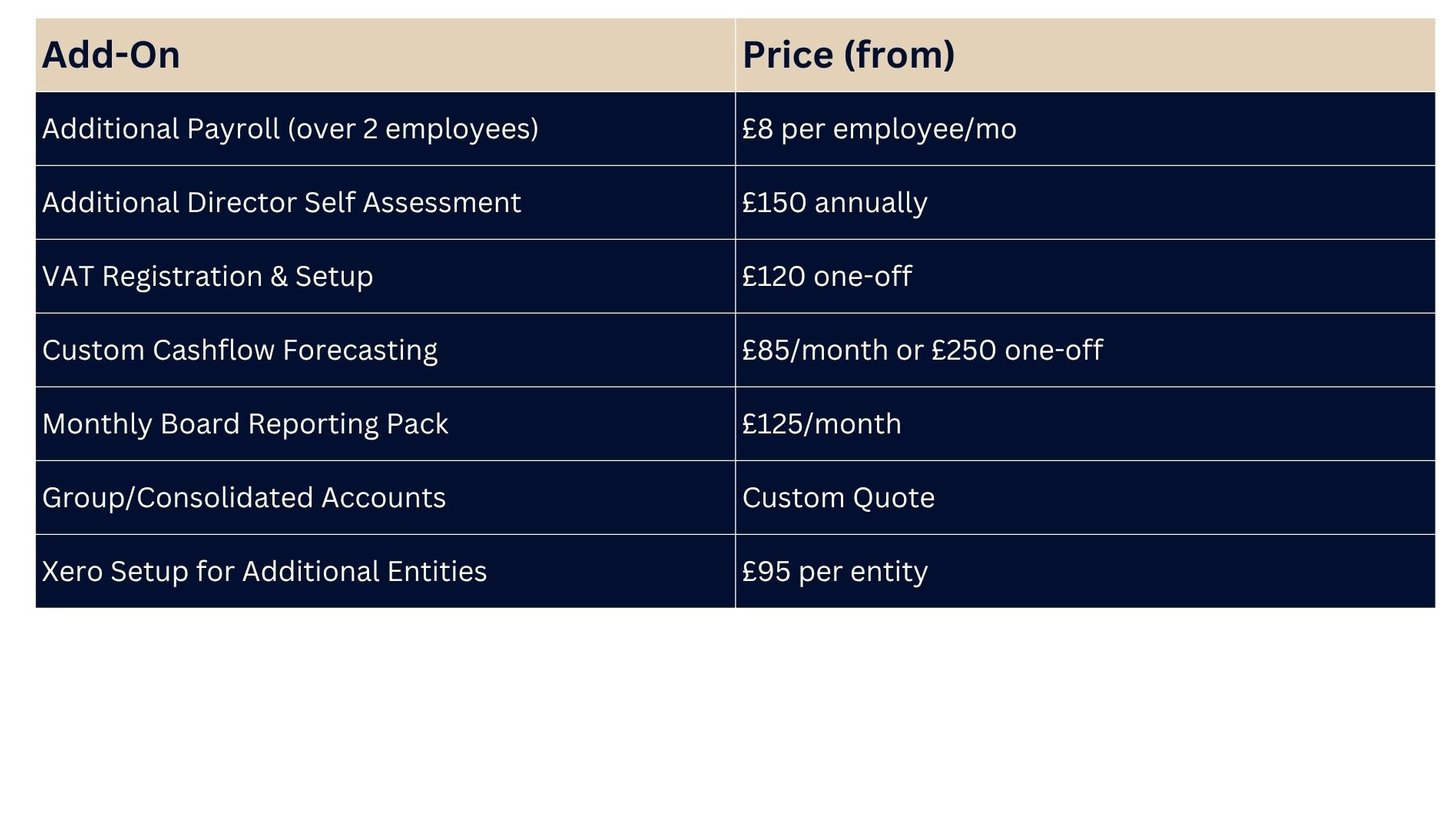Select the £8 per employee/mo price
This screenshot has height=830, width=1440.
click(878, 129)
